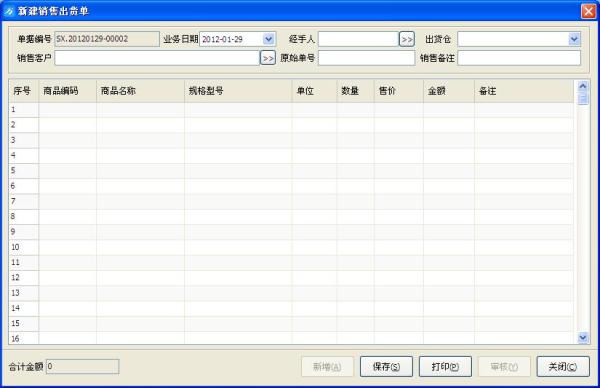This screenshot has height=388, width=600.
Task: Click the 打印(P) button
Action: pos(445,367)
